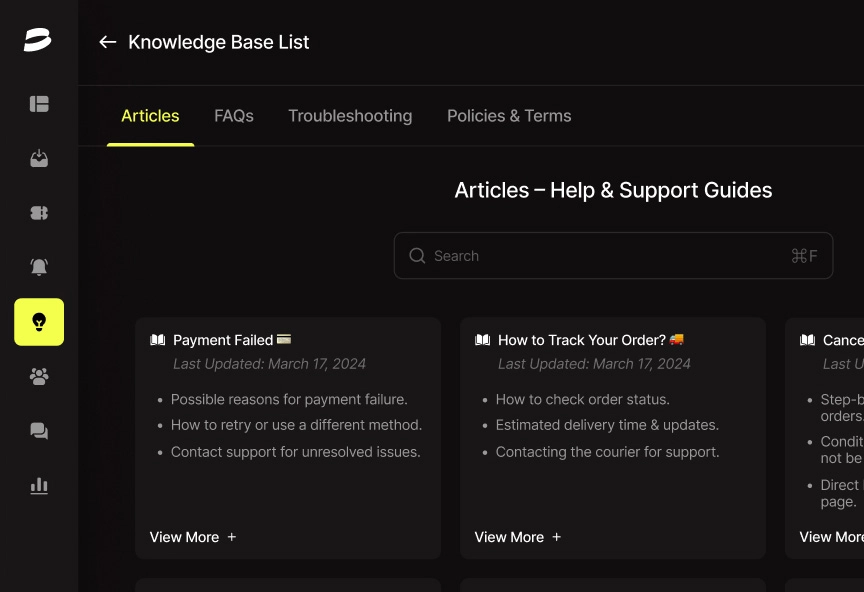Open the tickets icon in sidebar
The width and height of the screenshot is (864, 592).
(39, 213)
